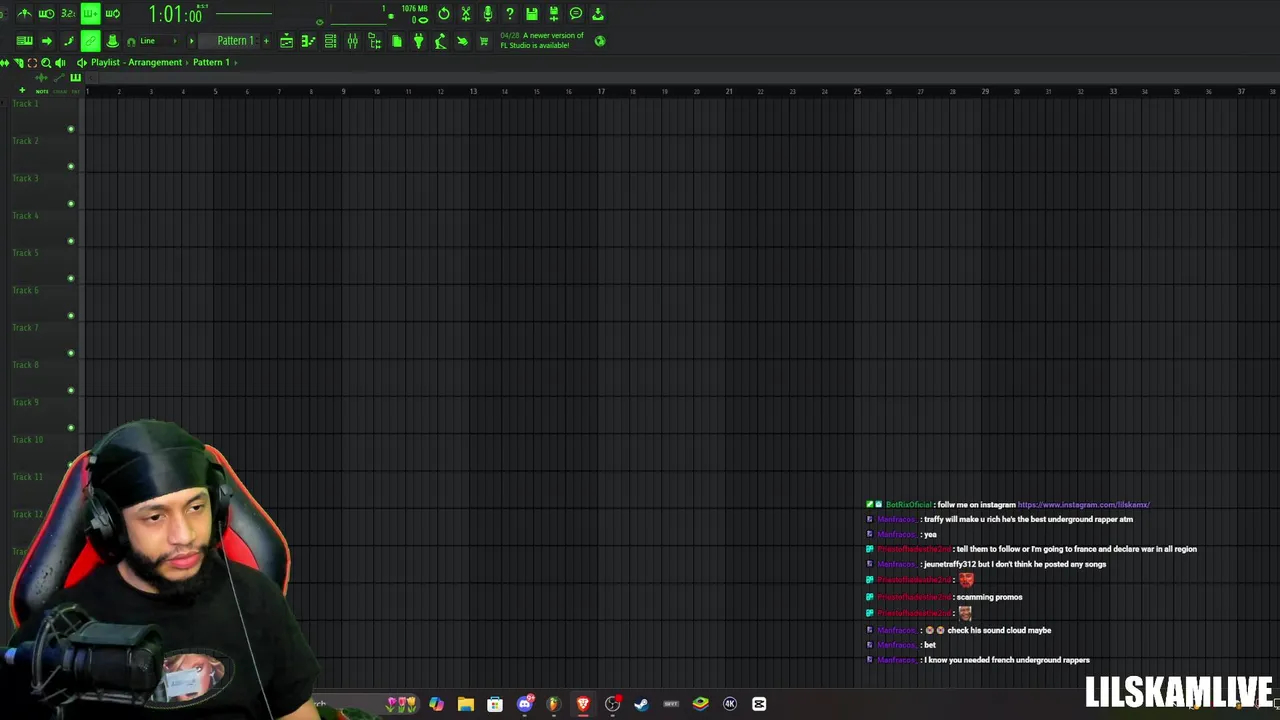Click the playlist zoom magnifier icon
Image resolution: width=1280 pixels, height=720 pixels.
coord(46,63)
